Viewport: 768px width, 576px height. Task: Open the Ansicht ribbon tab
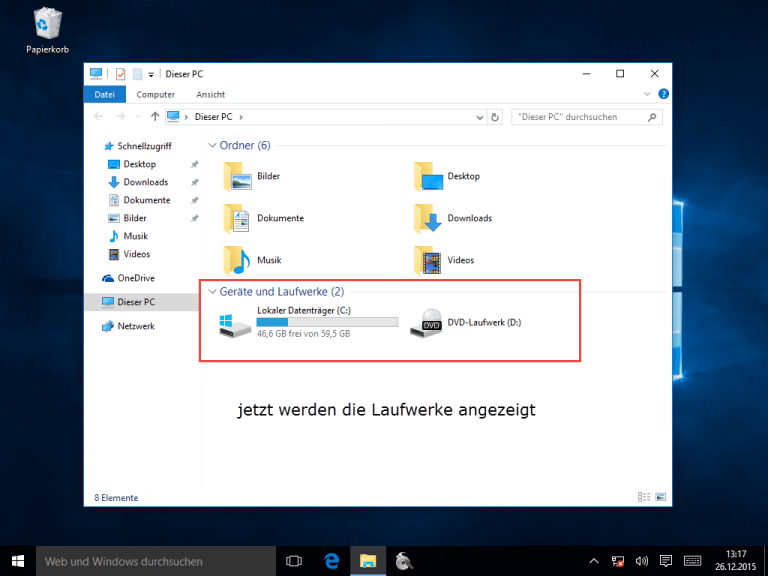[210, 95]
